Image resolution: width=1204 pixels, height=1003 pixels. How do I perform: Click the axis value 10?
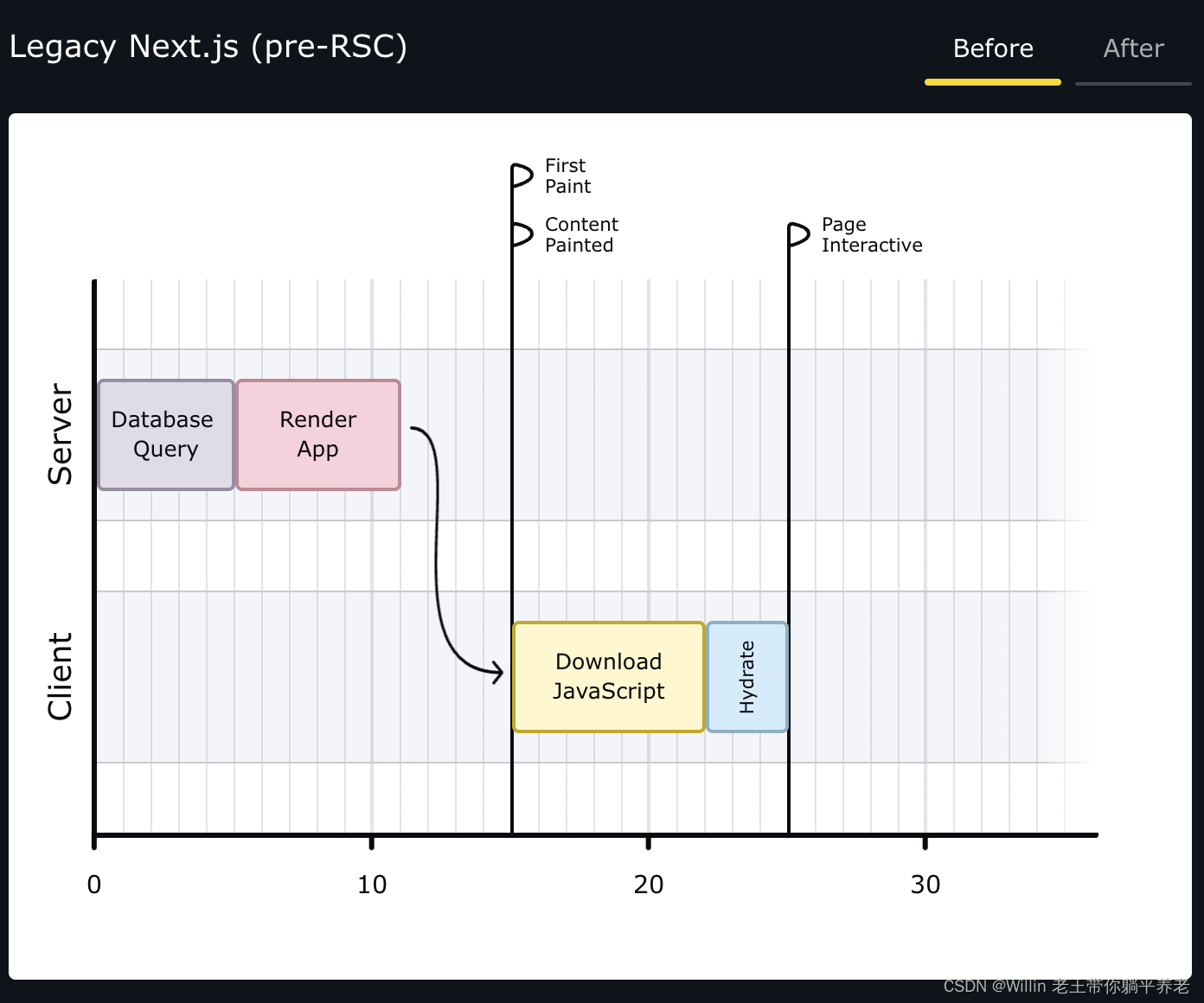[x=372, y=885]
